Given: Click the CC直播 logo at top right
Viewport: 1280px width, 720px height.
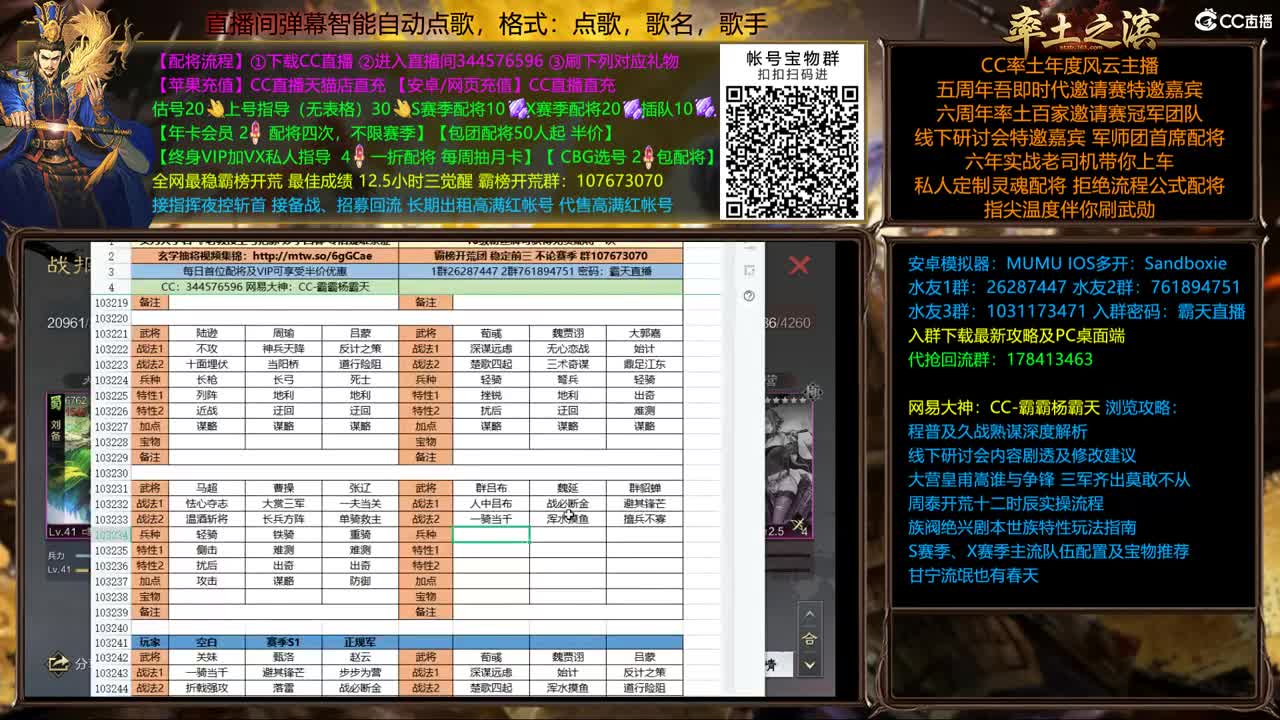Looking at the screenshot, I should click(1233, 20).
